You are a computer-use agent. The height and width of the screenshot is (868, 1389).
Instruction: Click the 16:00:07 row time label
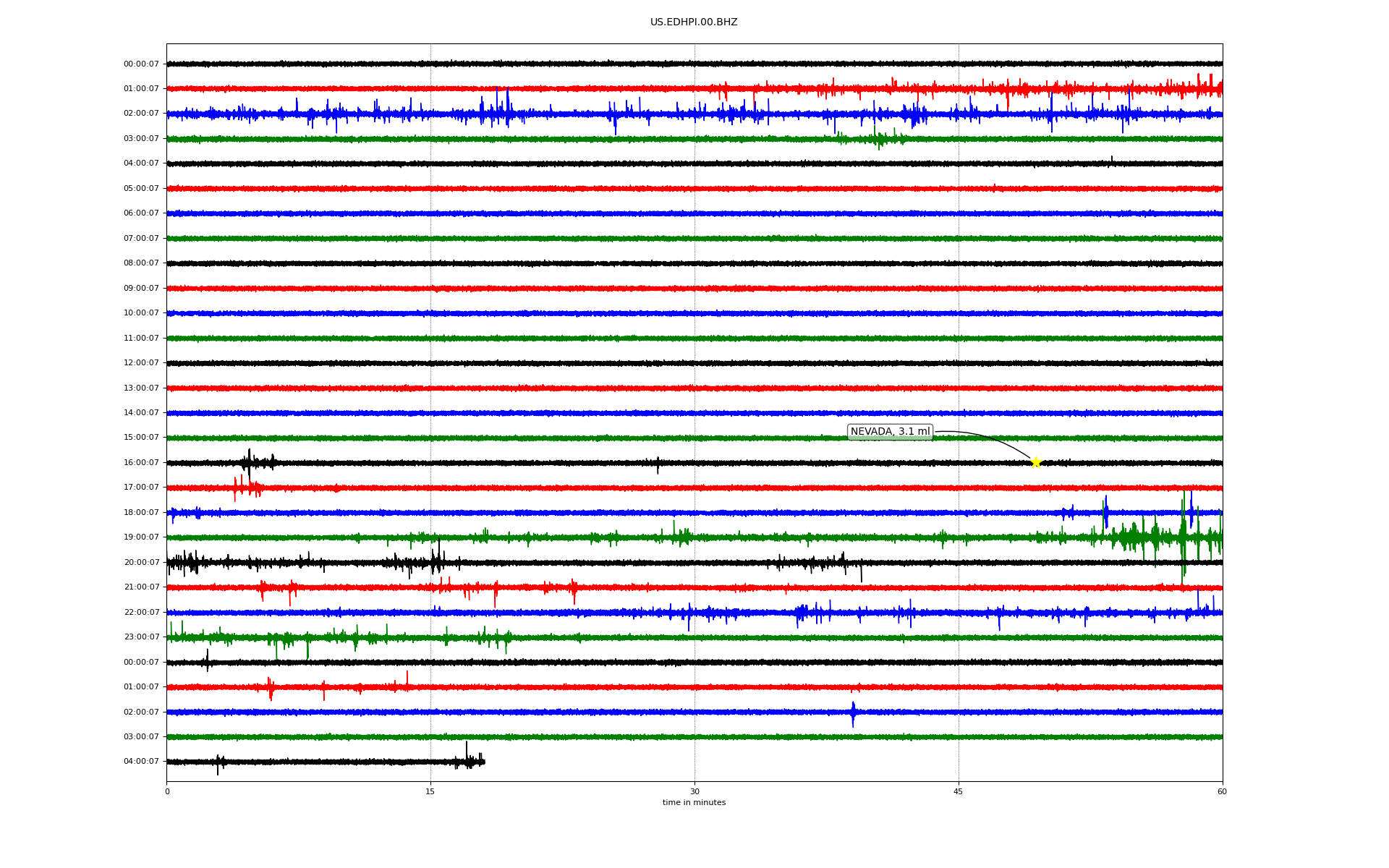pos(141,463)
